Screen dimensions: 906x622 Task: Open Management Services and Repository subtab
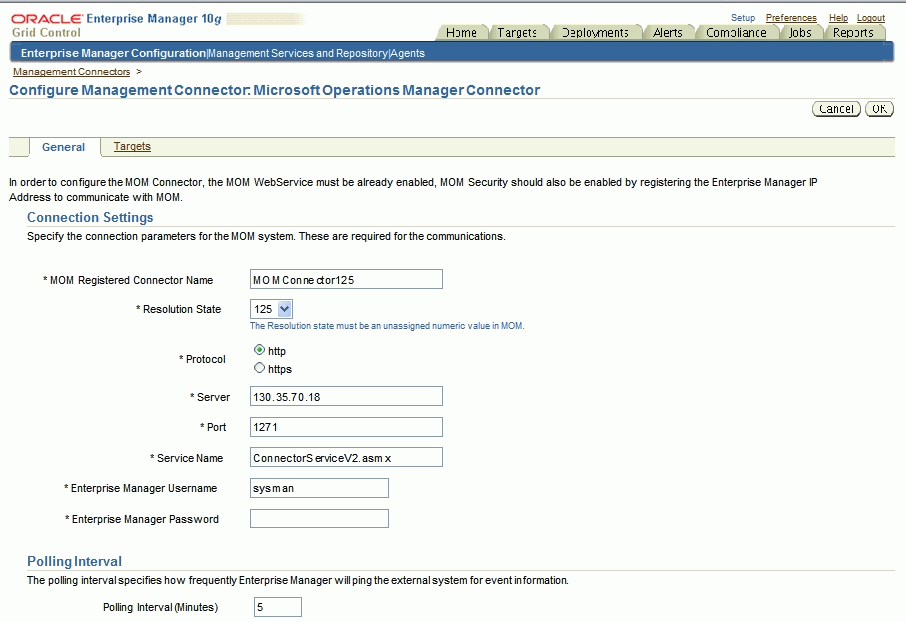tap(298, 53)
